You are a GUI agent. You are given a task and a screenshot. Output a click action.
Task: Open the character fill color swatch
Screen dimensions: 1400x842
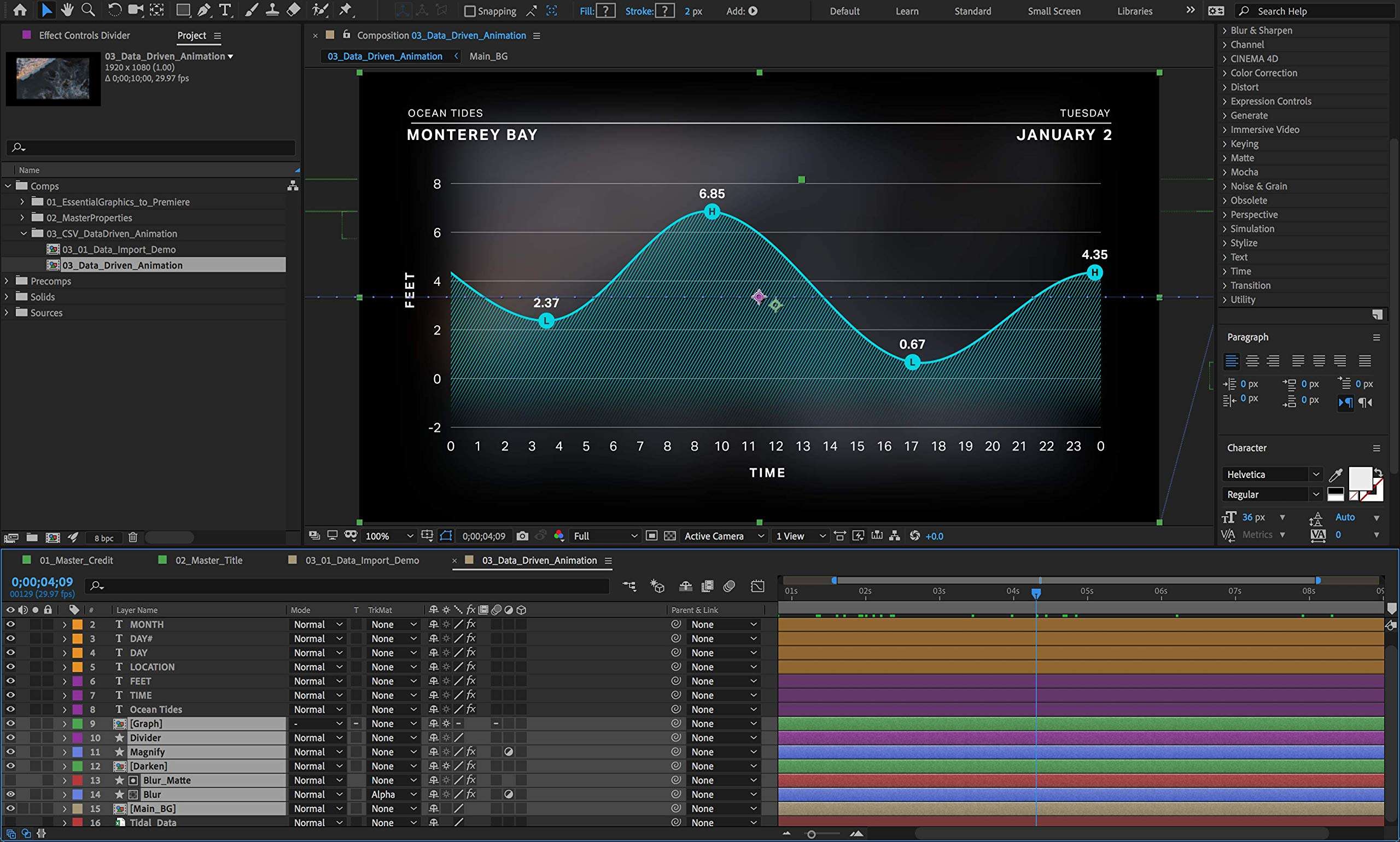click(x=1360, y=480)
